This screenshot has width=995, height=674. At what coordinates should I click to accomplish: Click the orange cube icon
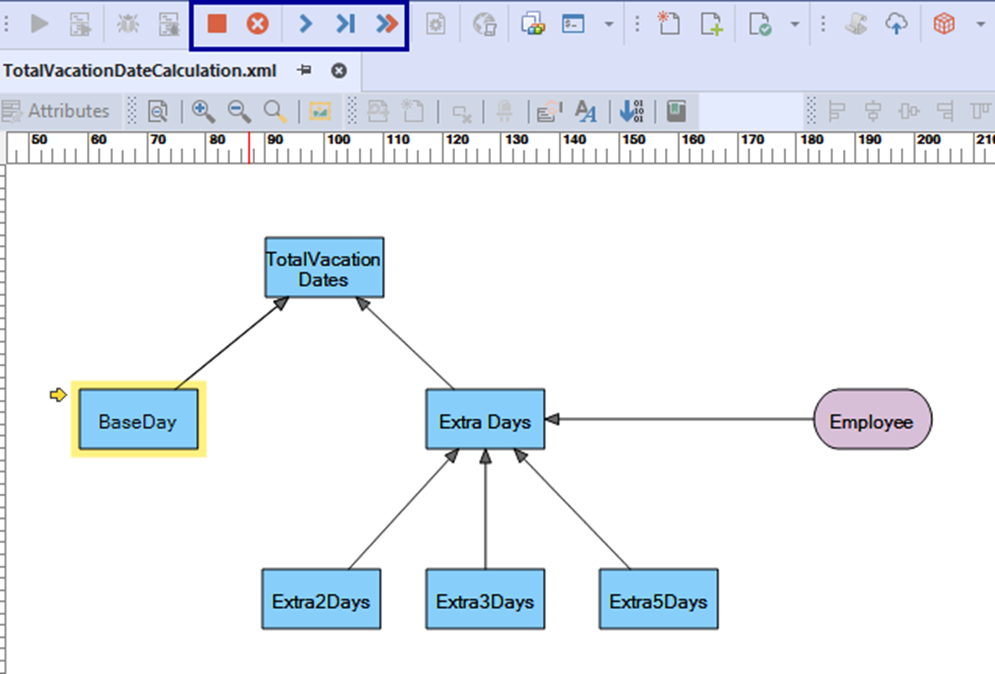(944, 24)
